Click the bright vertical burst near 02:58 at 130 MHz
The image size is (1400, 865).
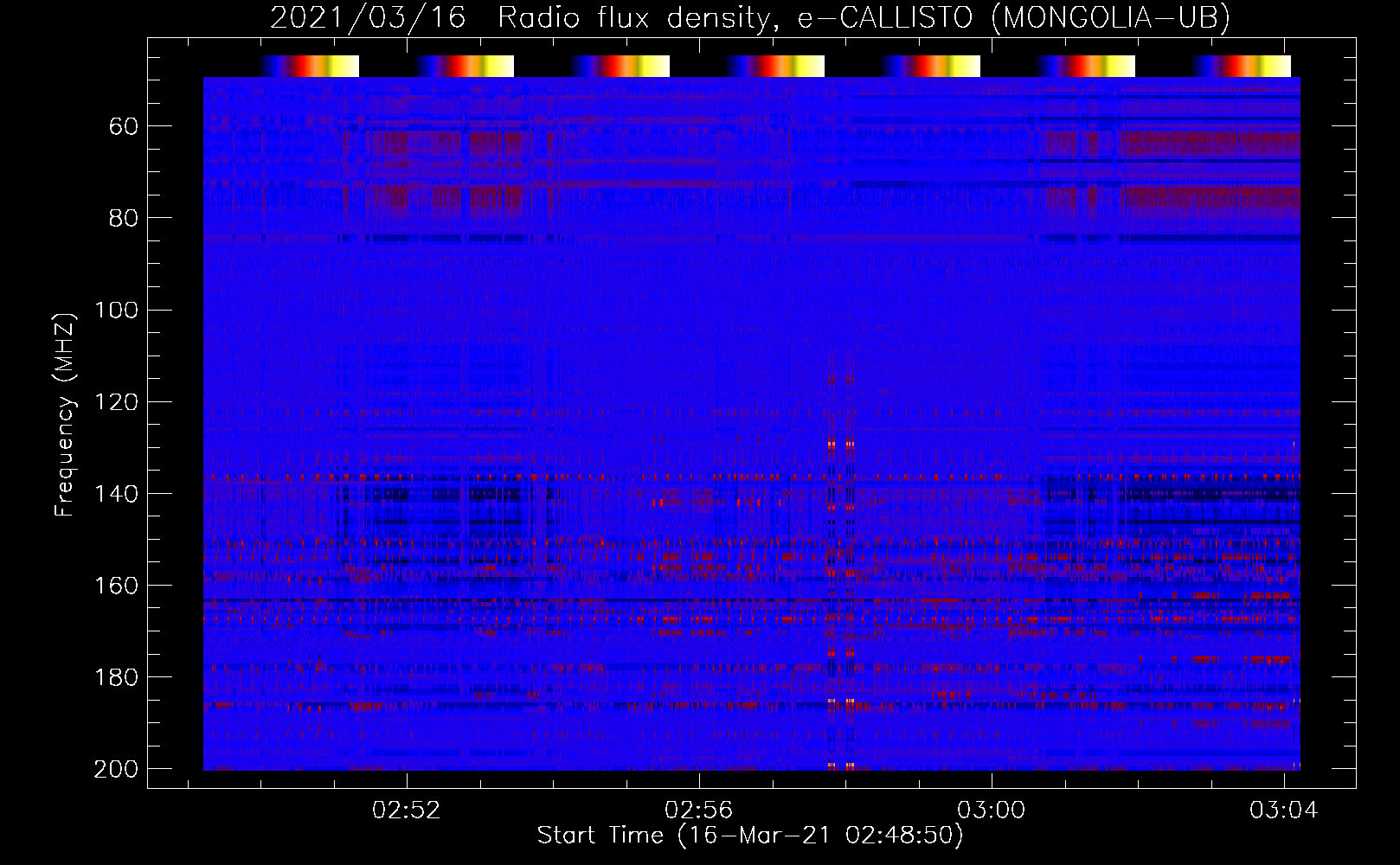pos(841,445)
